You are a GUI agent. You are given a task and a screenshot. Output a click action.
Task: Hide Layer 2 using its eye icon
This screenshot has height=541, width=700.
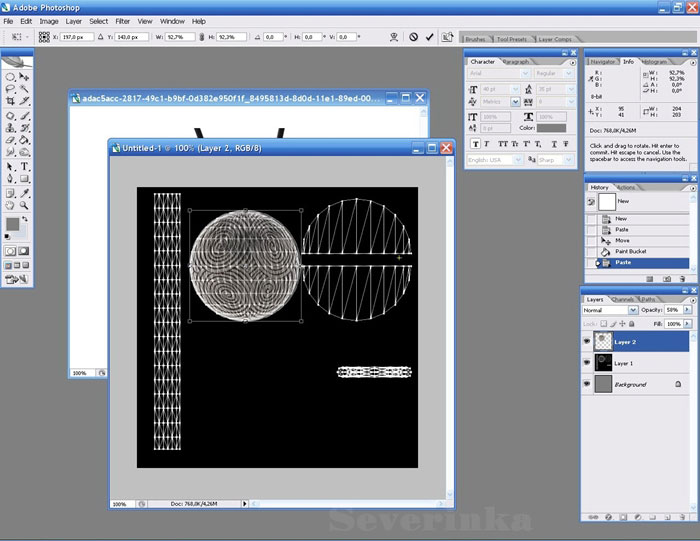587,342
